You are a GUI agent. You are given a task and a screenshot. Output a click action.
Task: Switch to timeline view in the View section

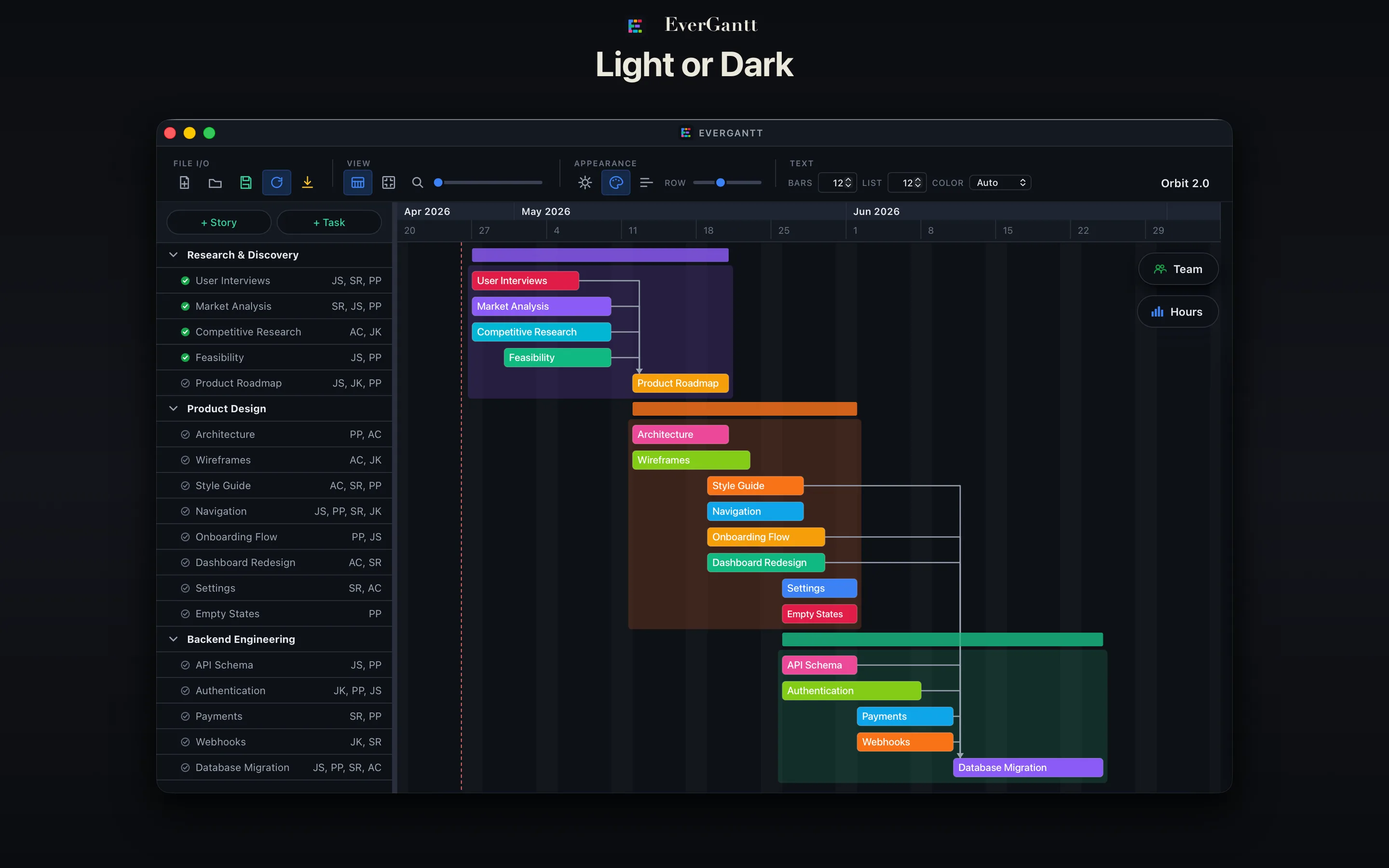[x=357, y=182]
